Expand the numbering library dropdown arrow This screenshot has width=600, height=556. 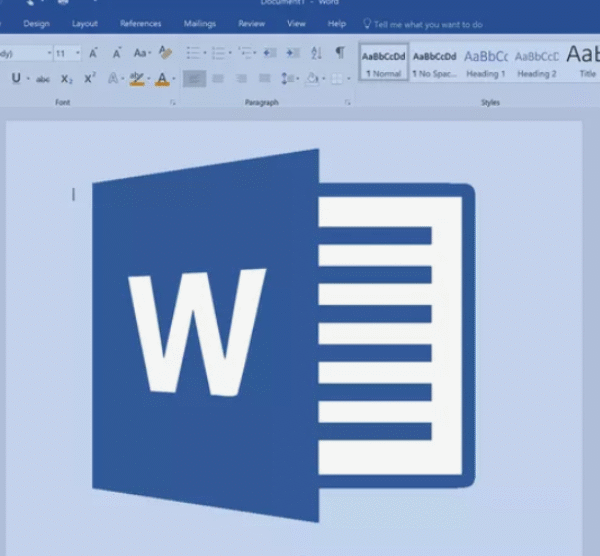(230, 53)
